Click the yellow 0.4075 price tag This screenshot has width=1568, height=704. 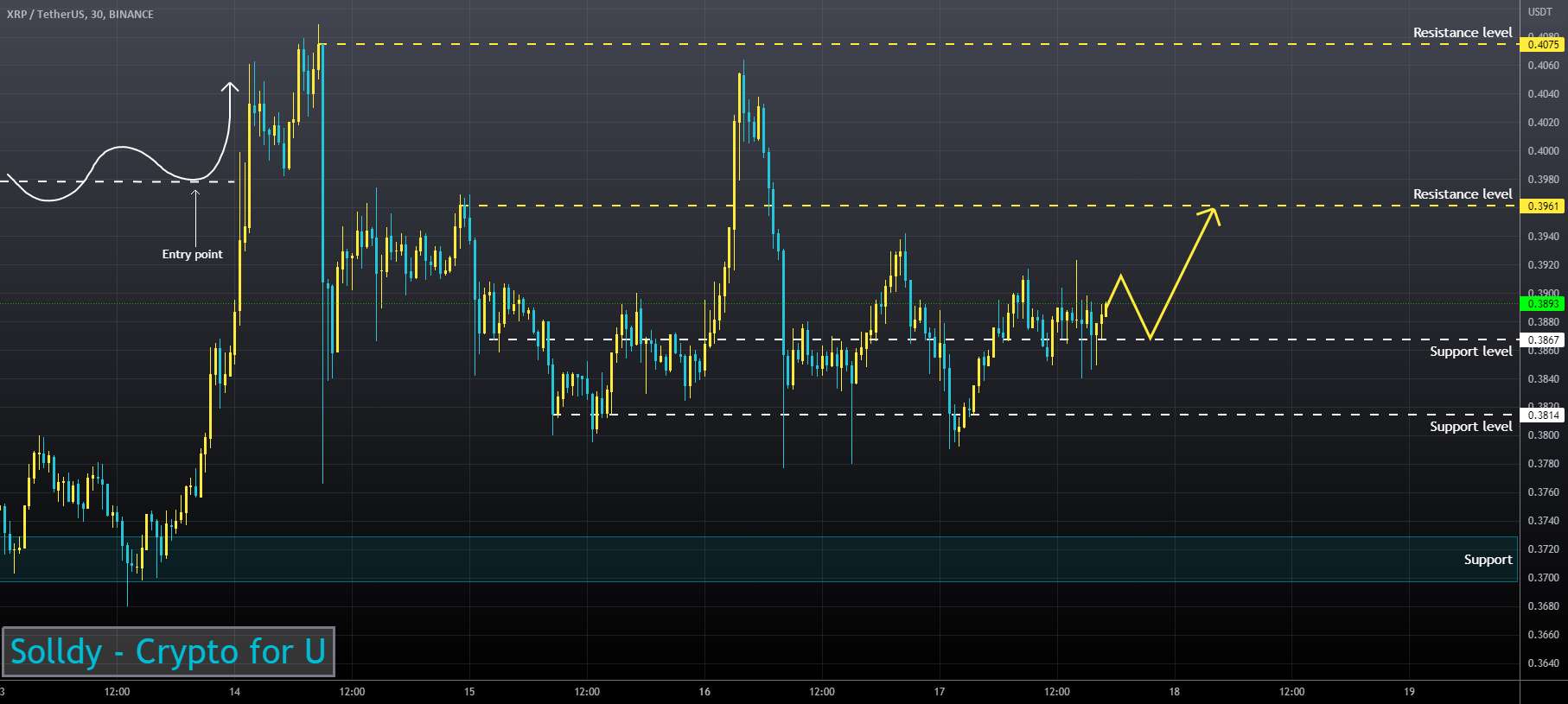(1543, 44)
